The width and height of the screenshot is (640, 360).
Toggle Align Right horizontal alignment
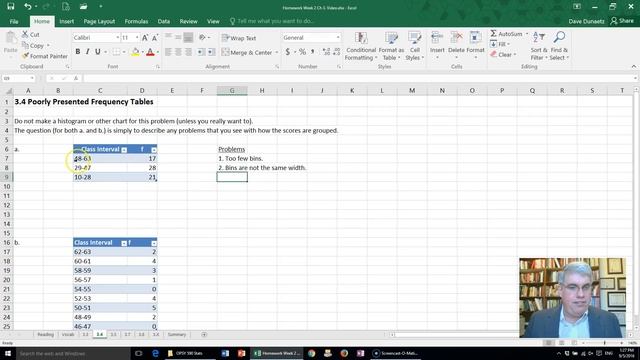point(188,52)
